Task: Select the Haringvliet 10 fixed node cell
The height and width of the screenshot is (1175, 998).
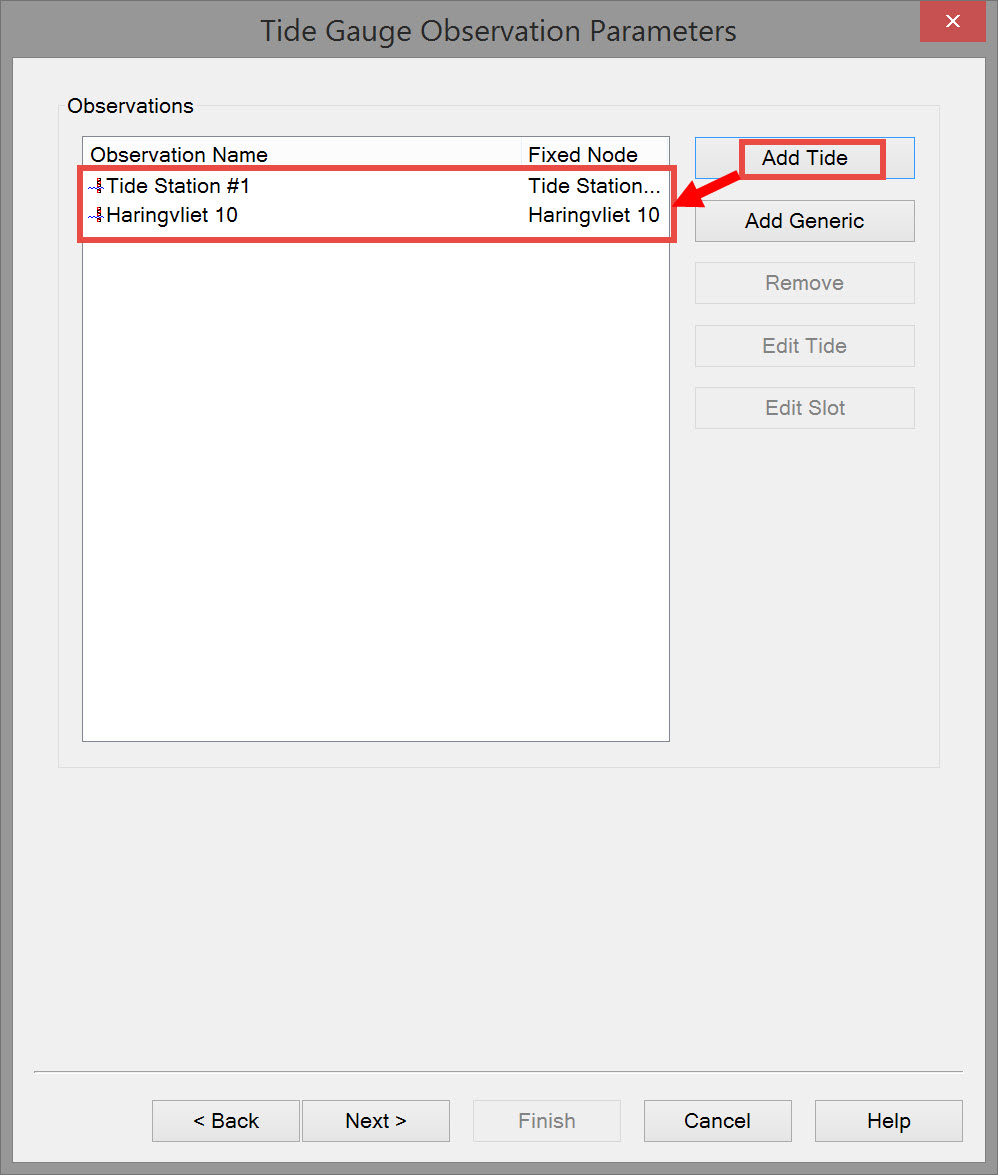Action: click(593, 215)
